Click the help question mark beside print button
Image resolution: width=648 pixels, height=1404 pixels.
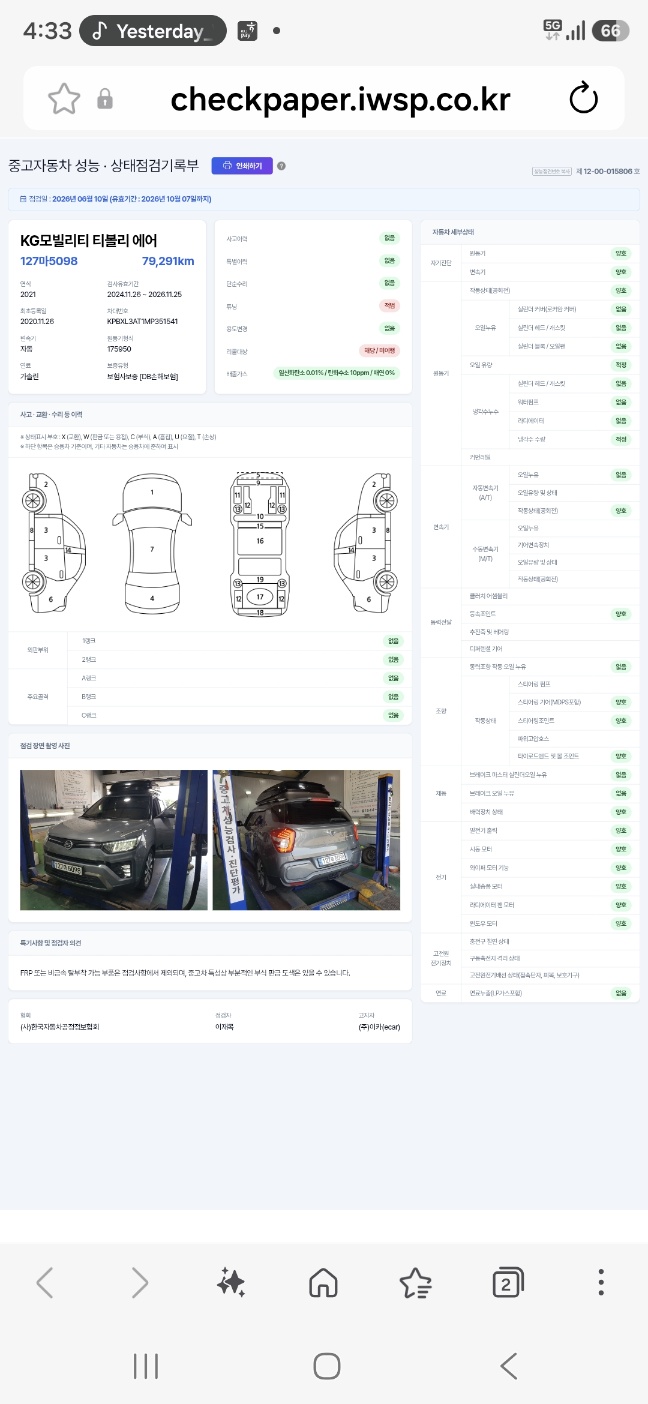point(282,166)
